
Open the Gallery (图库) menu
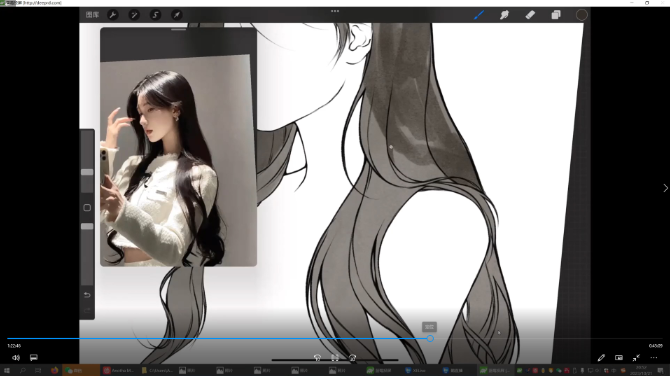point(92,15)
